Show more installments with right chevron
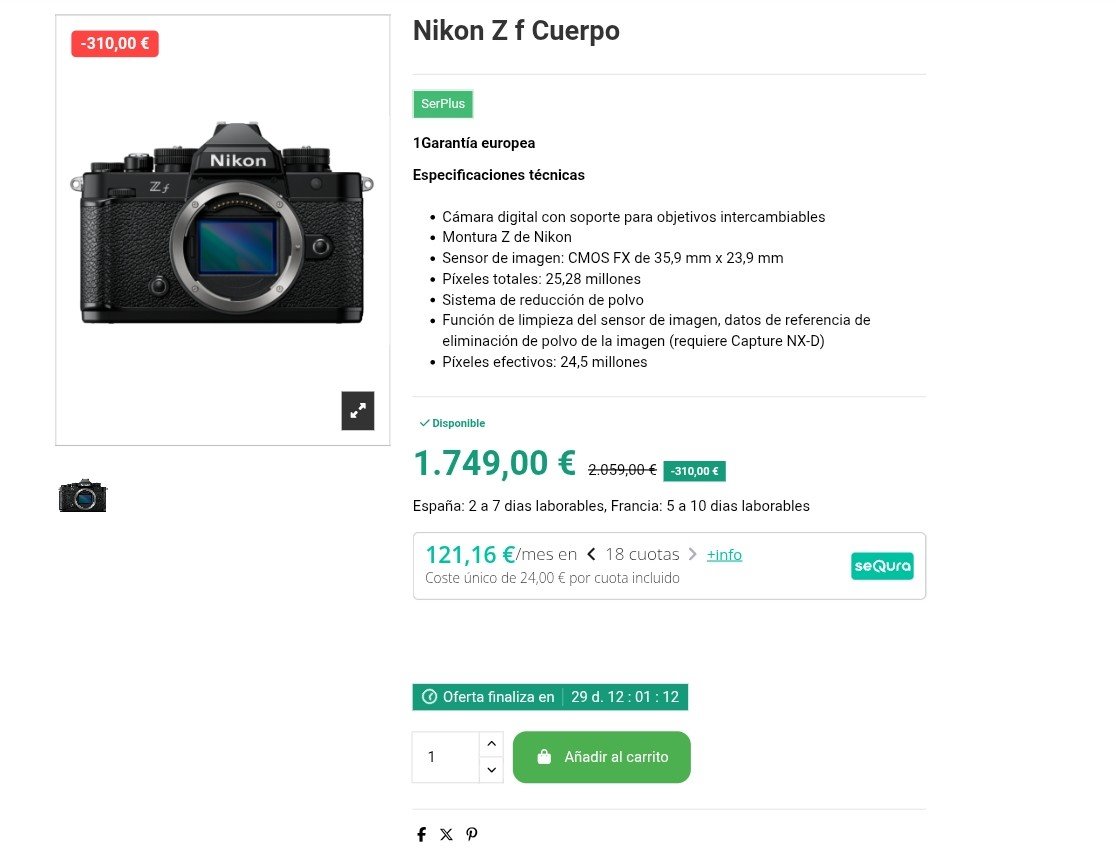The height and width of the screenshot is (849, 1116). click(x=692, y=554)
